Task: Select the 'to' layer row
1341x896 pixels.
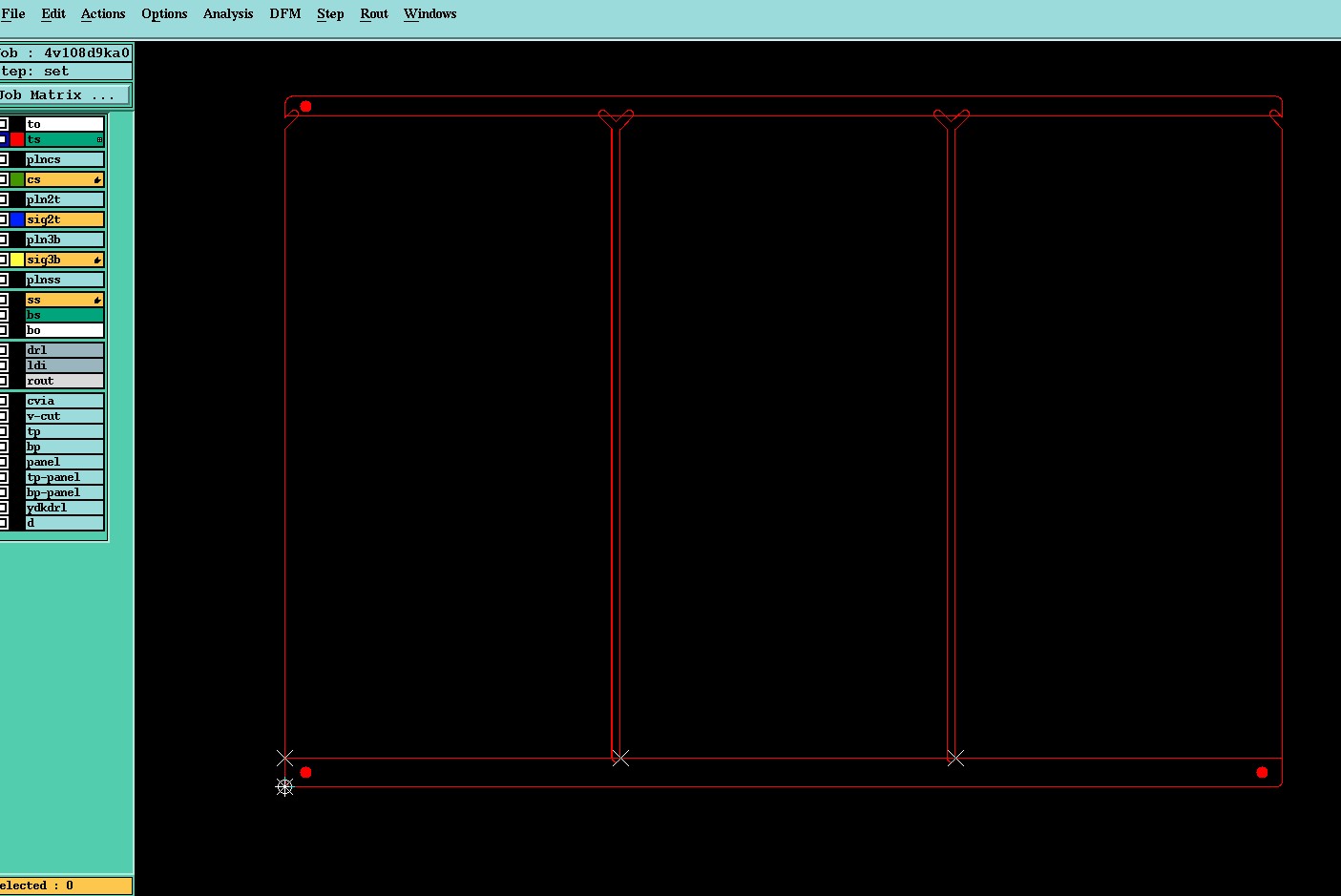Action: [x=64, y=124]
